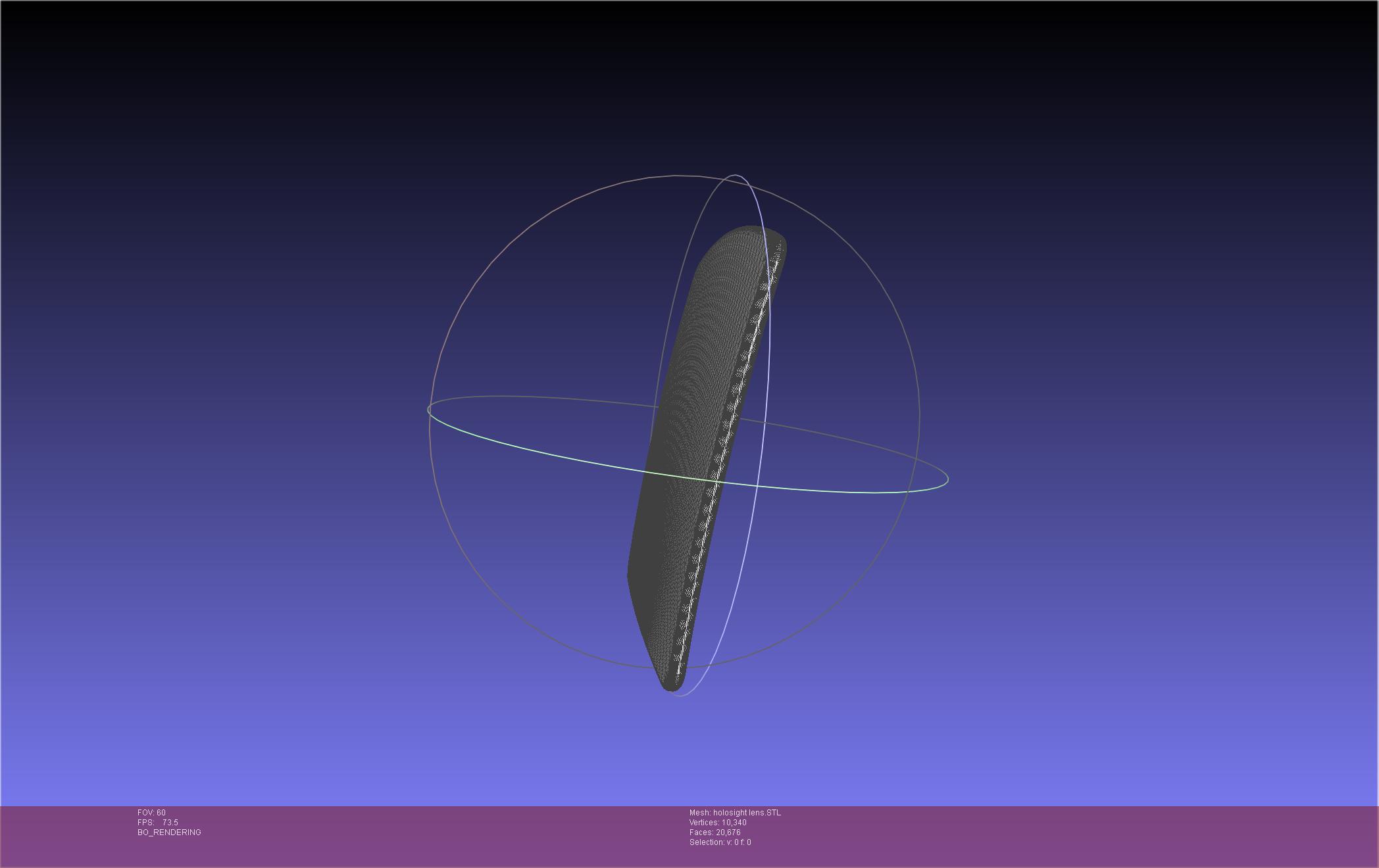
Task: Click the Faces: 20,676 count text
Action: point(715,832)
